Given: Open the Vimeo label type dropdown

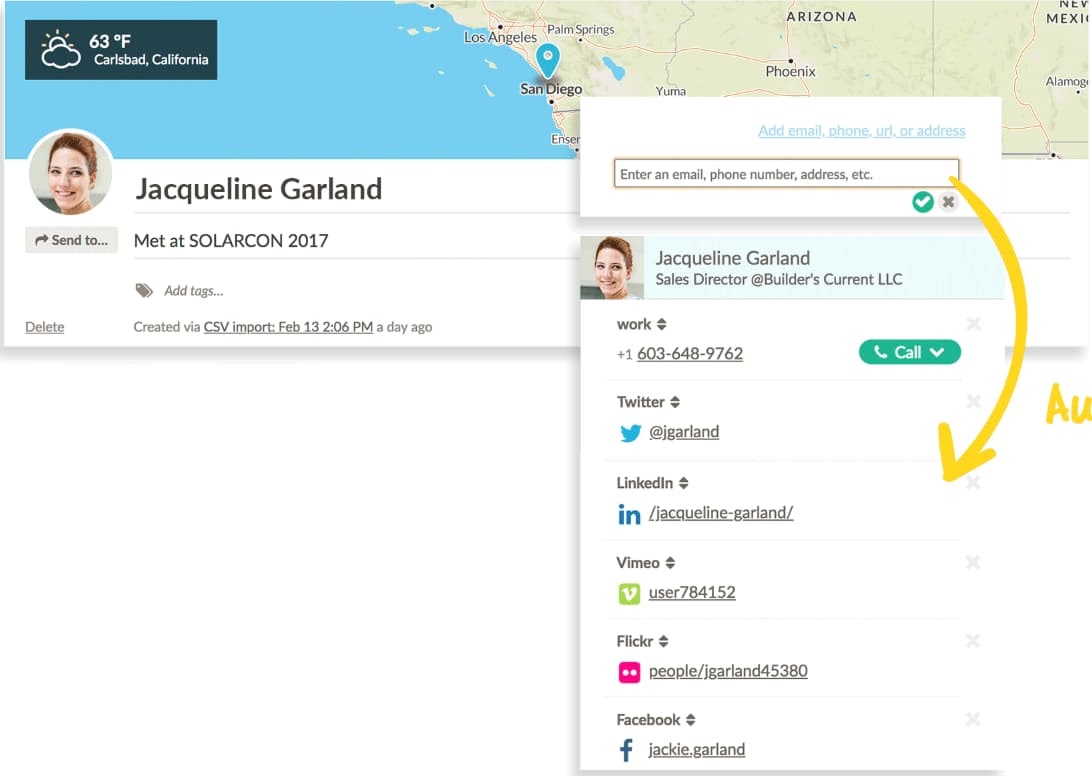Looking at the screenshot, I should pyautogui.click(x=670, y=563).
